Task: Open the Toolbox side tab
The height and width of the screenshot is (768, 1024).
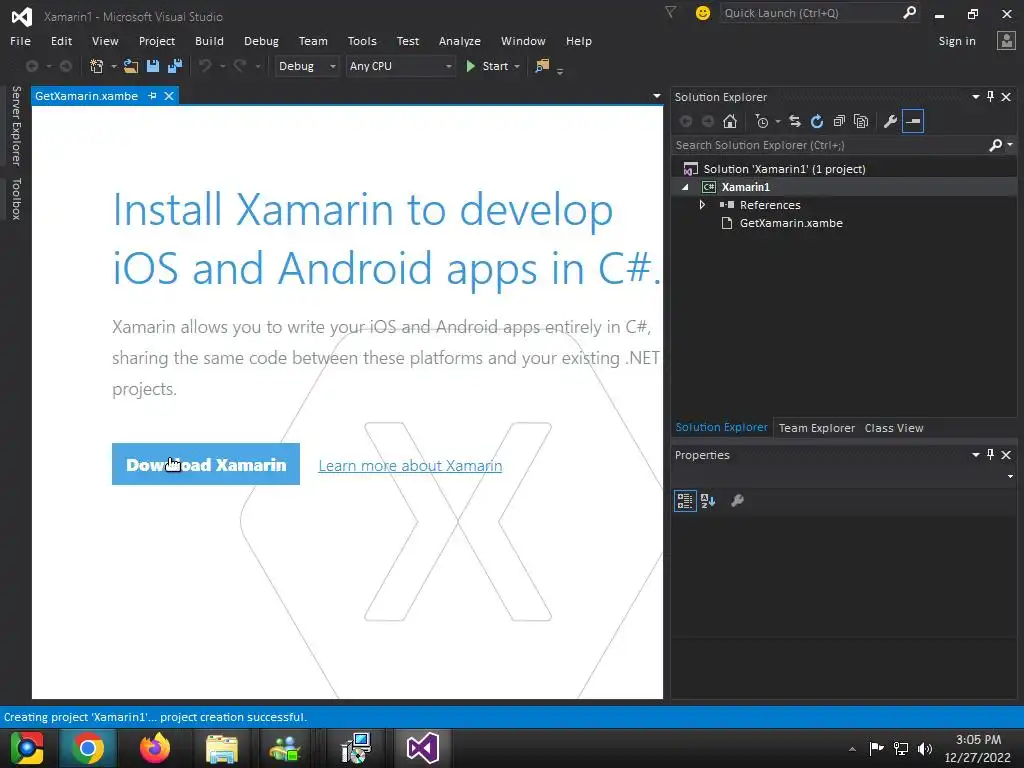Action: click(16, 199)
